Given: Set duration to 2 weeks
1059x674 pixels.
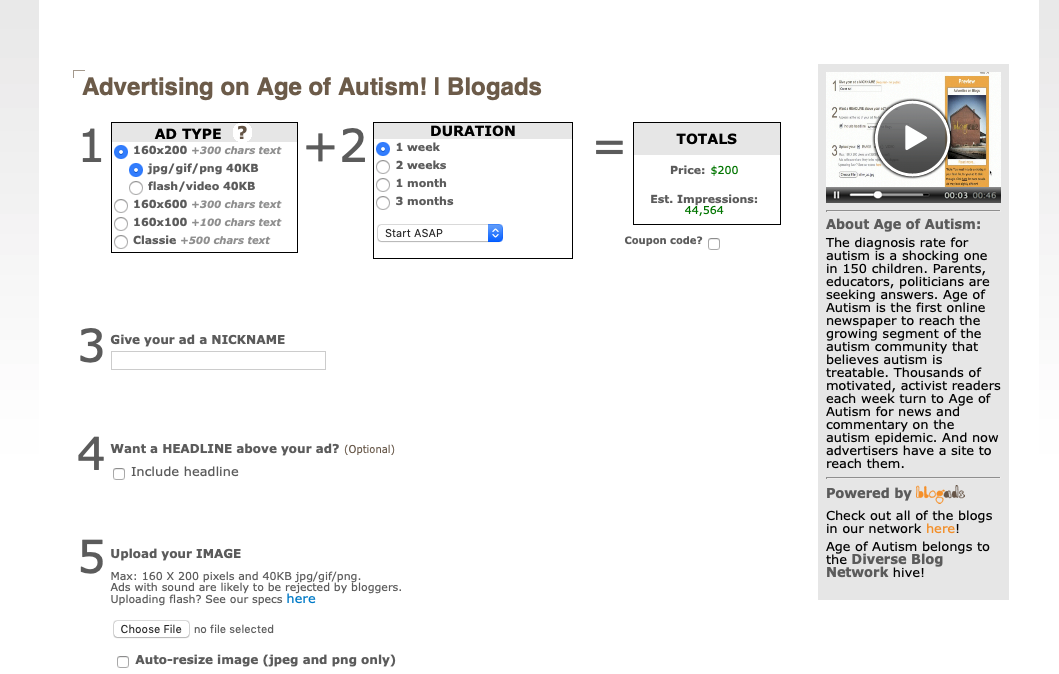Looking at the screenshot, I should 383,166.
